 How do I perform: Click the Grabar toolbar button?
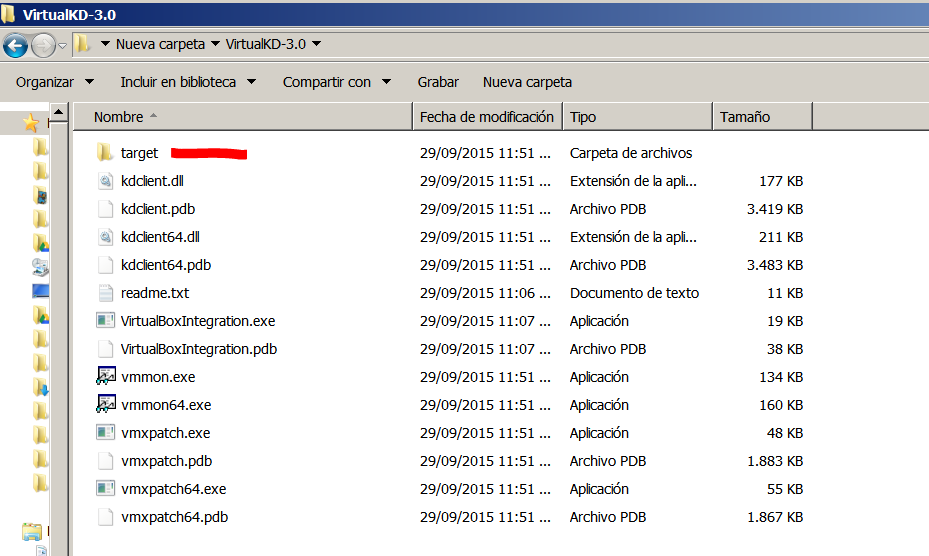[438, 82]
